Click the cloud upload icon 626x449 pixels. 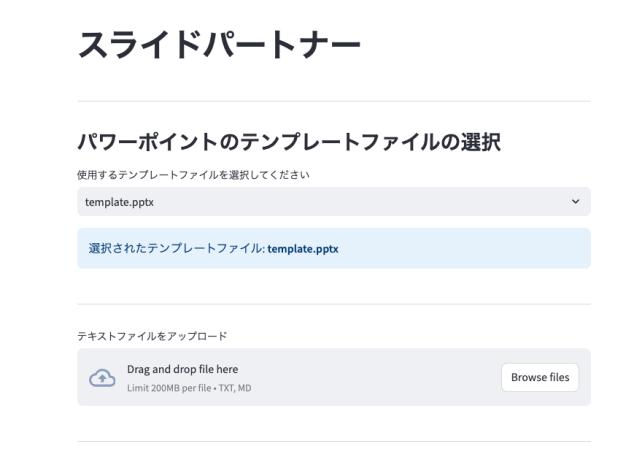point(101,378)
